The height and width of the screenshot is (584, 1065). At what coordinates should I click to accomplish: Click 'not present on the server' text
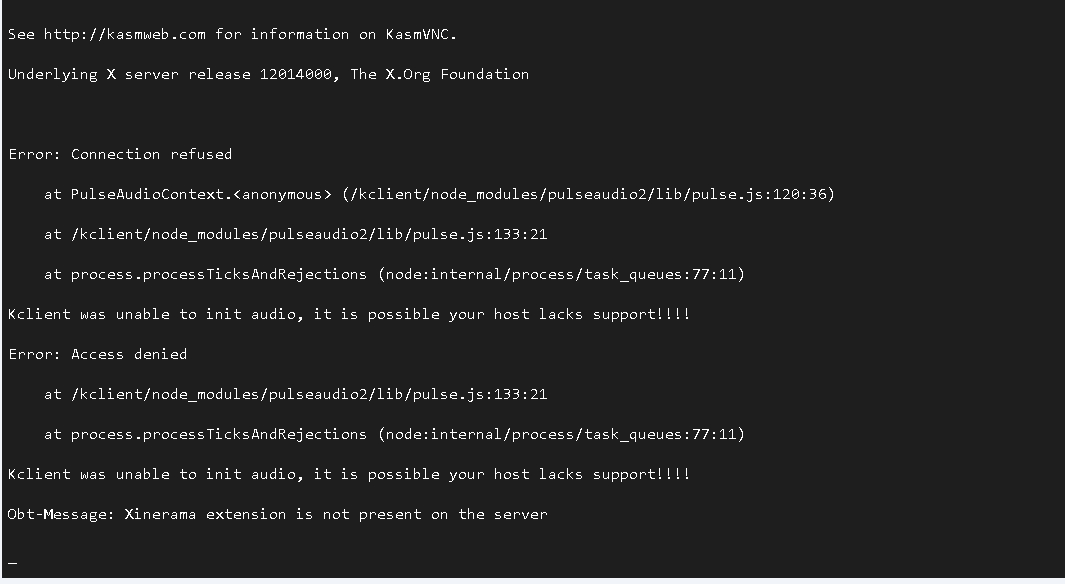tap(435, 515)
